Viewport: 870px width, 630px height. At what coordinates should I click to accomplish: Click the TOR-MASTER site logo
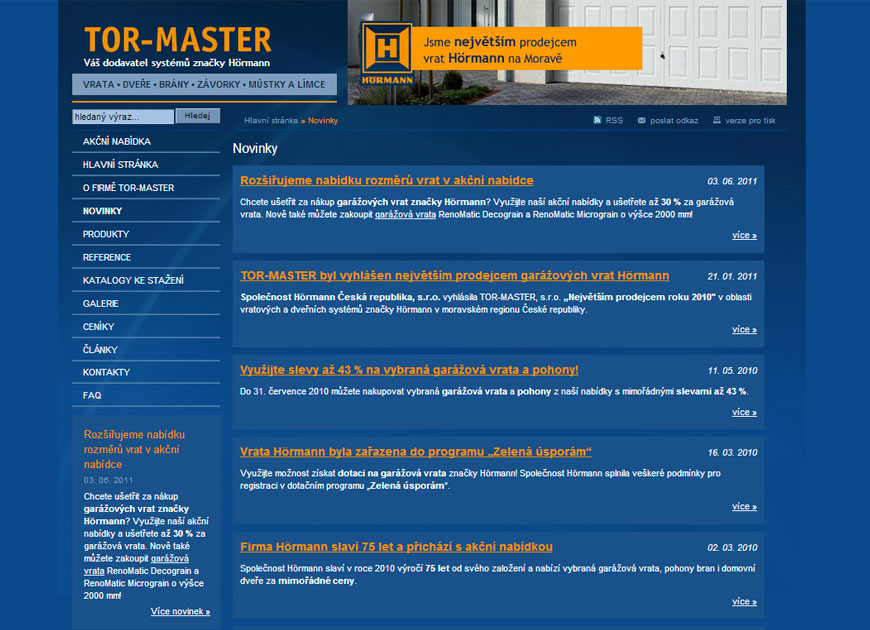178,39
